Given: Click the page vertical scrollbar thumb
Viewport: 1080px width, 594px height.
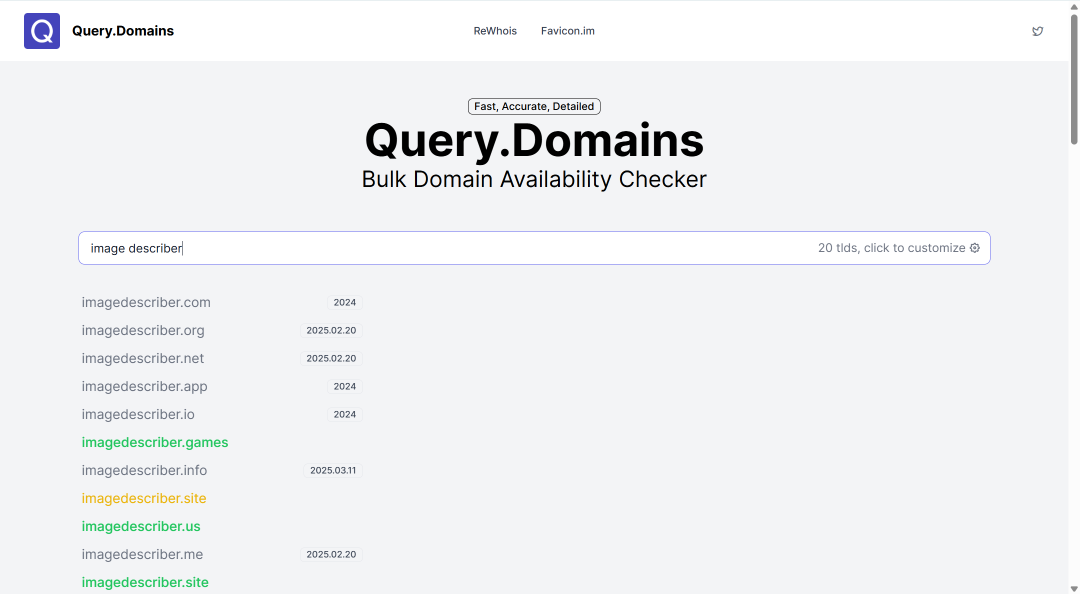Looking at the screenshot, I should (1074, 79).
